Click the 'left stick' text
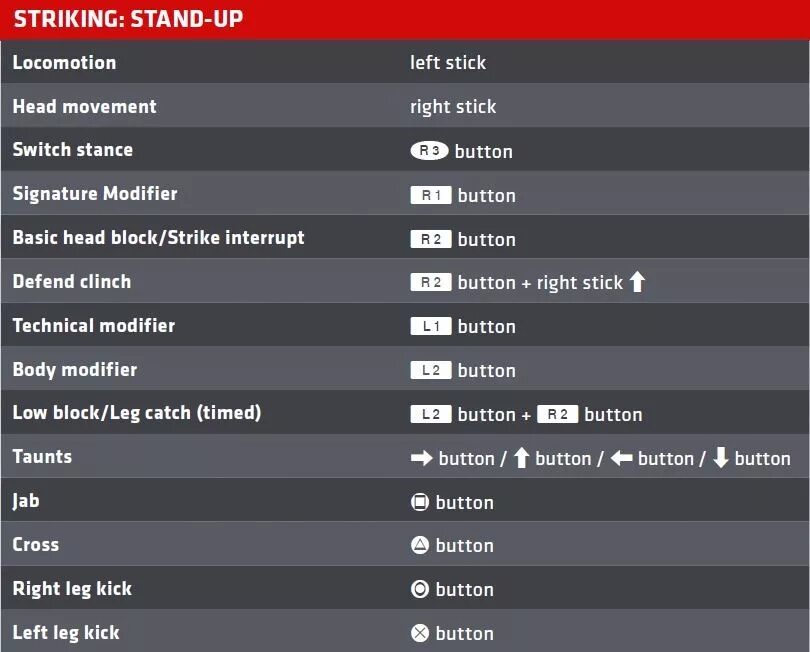The height and width of the screenshot is (652, 810). point(448,63)
